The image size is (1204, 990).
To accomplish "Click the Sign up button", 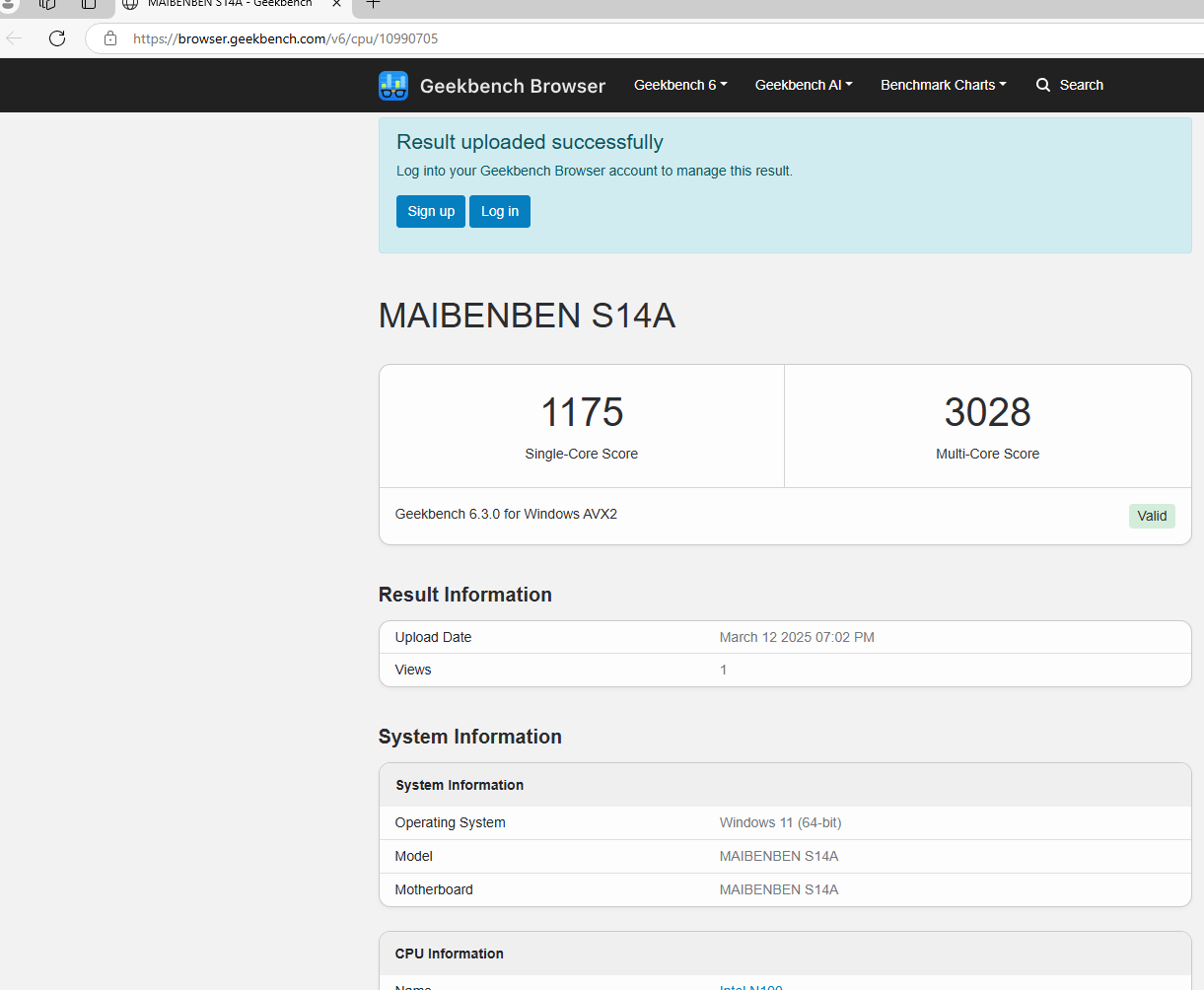I will point(431,211).
